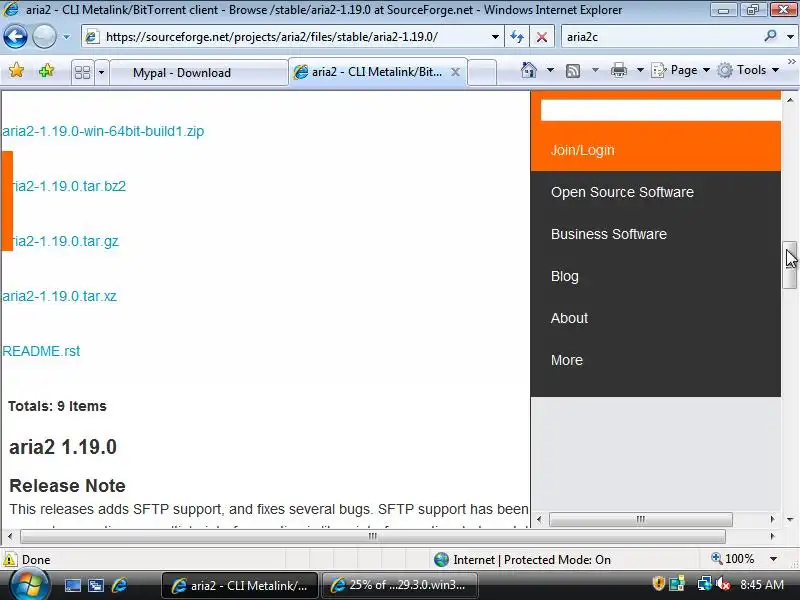Switch to the Mypal - Download tab
800x600 pixels.
[199, 72]
